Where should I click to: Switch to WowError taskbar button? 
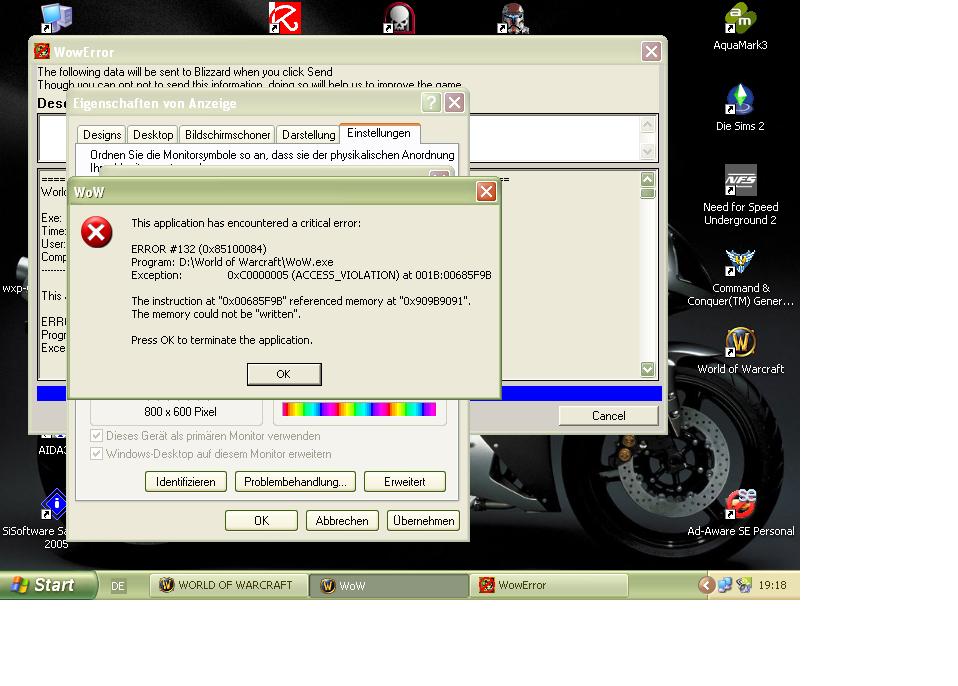point(549,585)
